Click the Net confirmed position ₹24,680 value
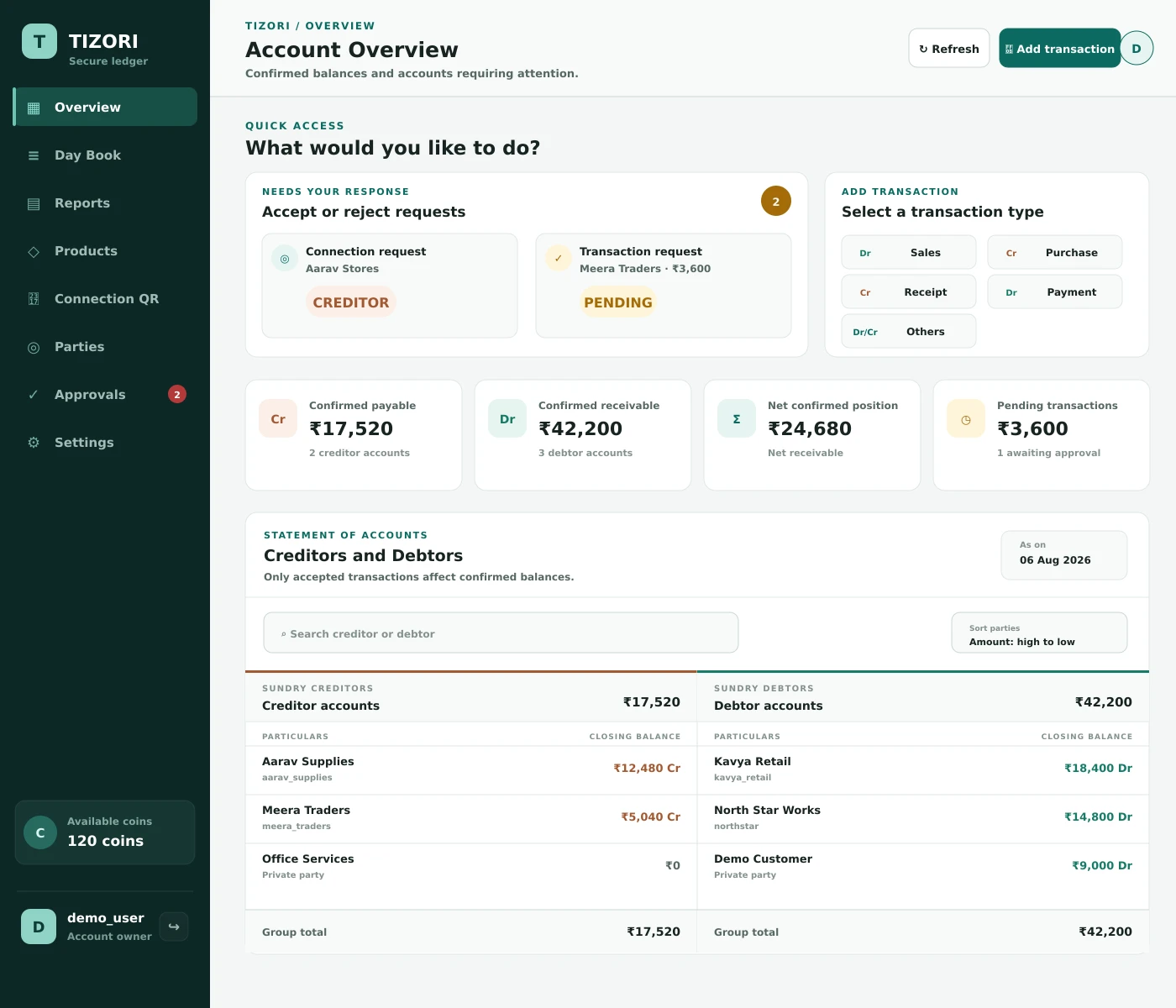 (x=810, y=428)
